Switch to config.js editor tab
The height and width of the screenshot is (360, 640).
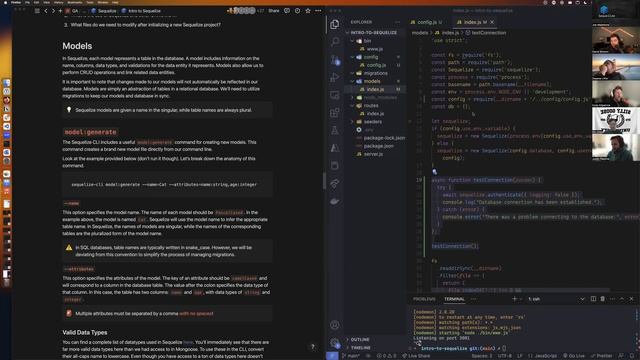[x=427, y=22]
